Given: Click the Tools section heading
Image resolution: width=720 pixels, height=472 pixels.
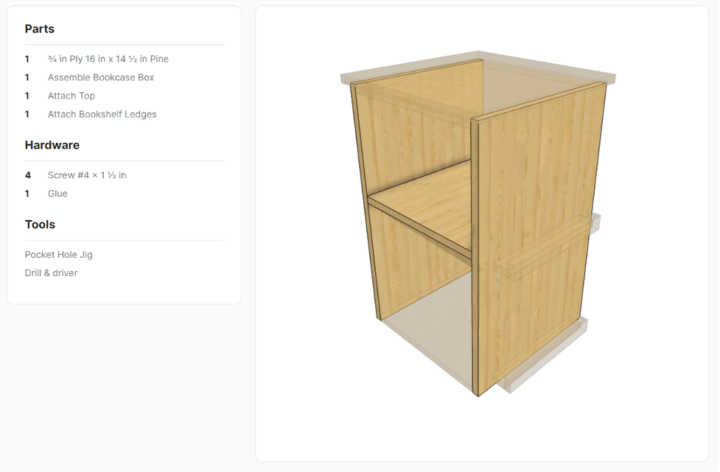Looking at the screenshot, I should (40, 224).
